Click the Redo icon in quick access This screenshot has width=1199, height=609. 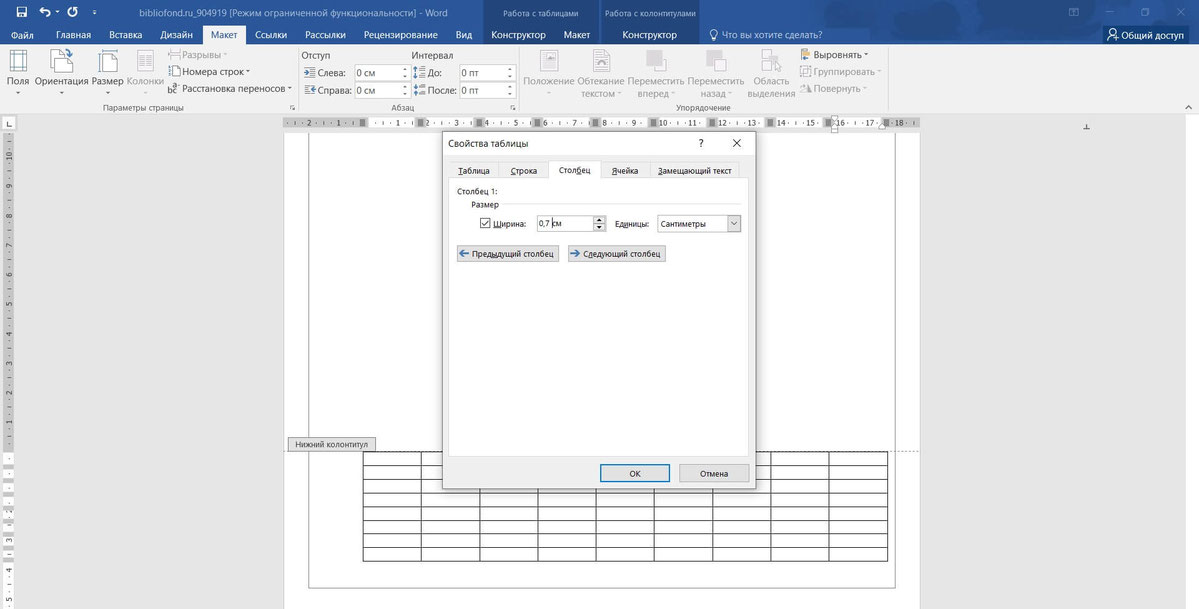[72, 12]
